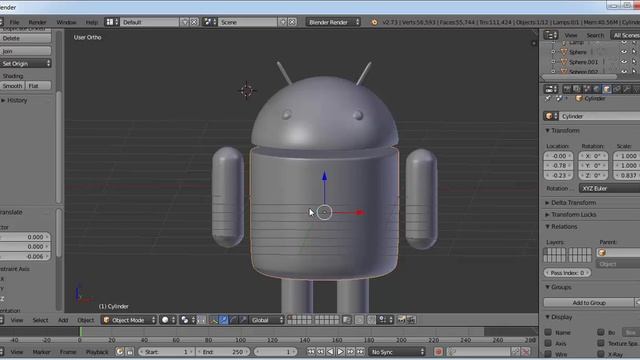Open the timeline Playback menu
This screenshot has width=640, height=360.
click(x=97, y=352)
